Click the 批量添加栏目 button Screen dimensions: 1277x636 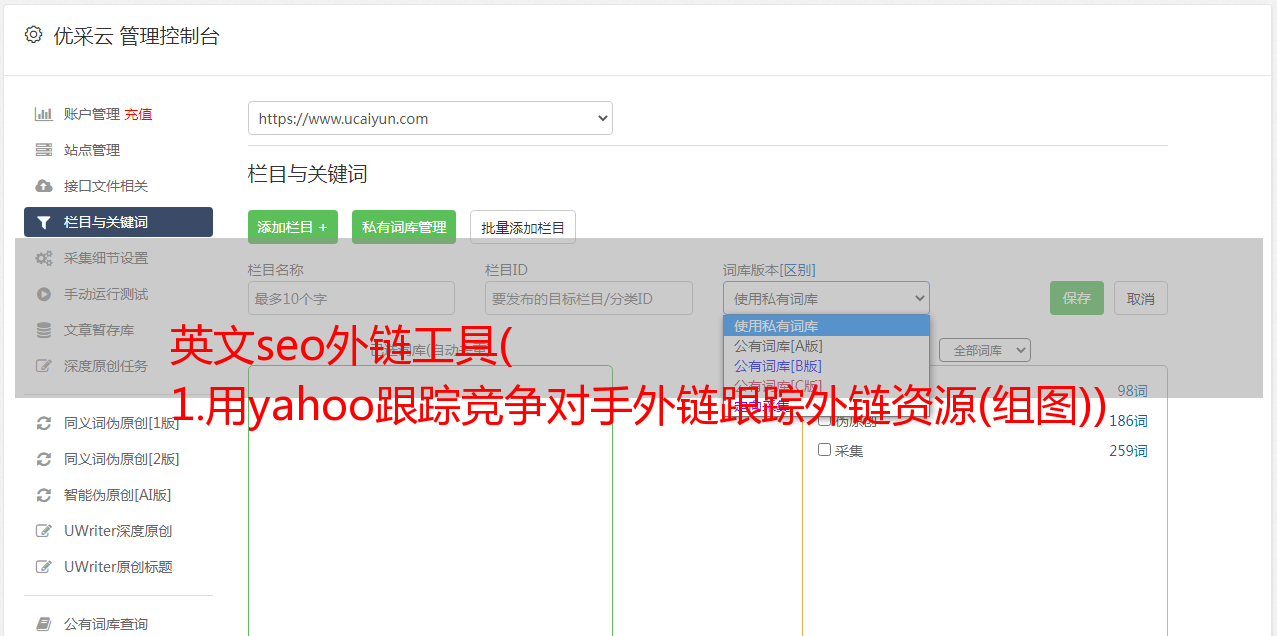point(523,227)
